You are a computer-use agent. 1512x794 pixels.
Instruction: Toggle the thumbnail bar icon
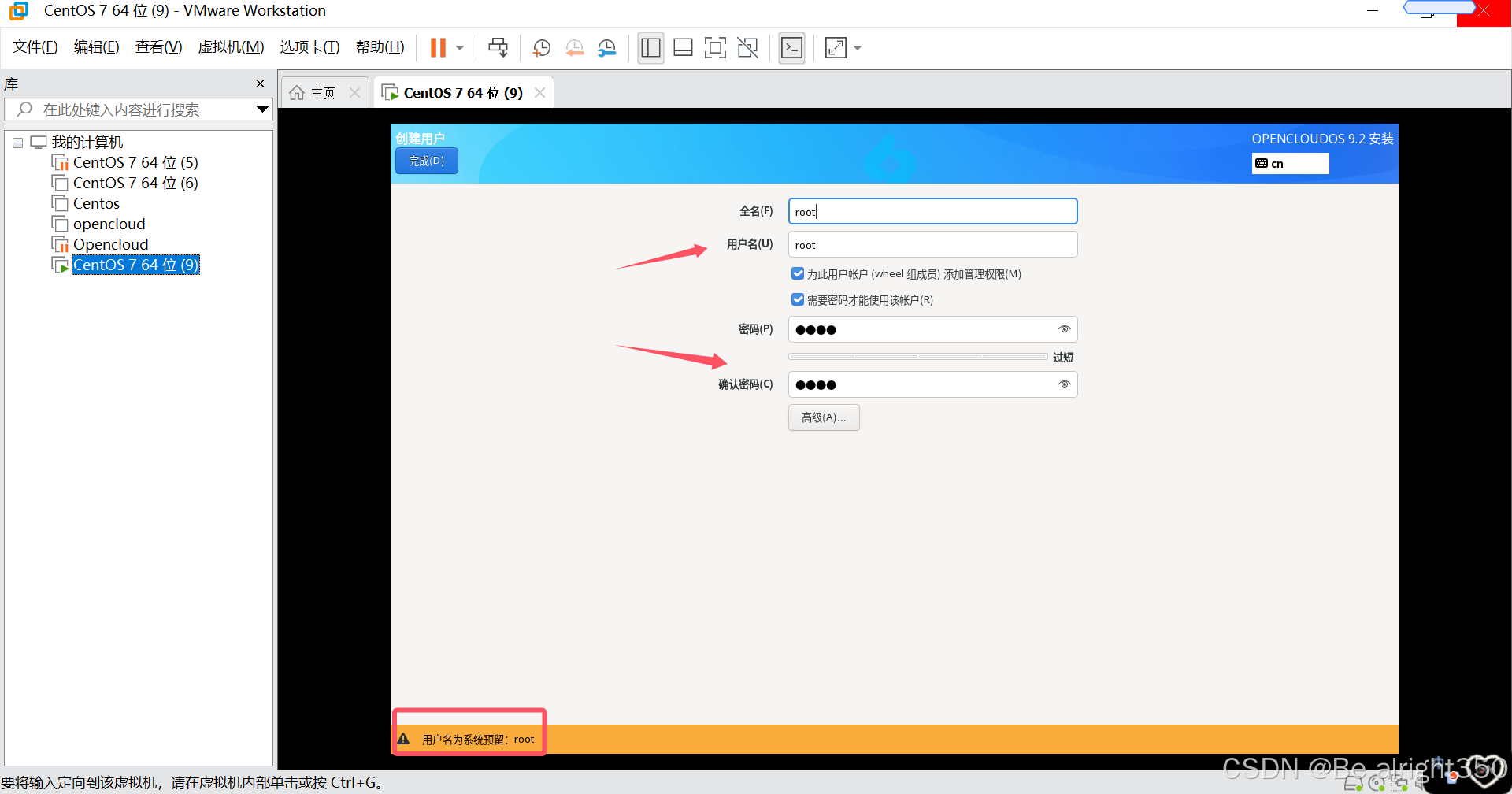(682, 48)
